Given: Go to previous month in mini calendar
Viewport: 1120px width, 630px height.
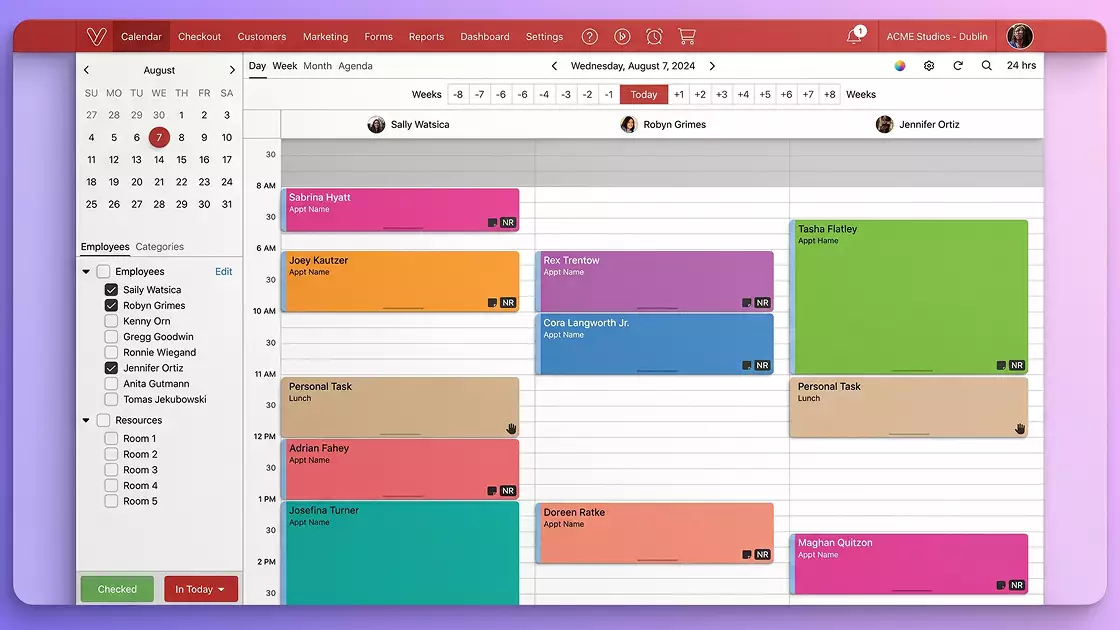Looking at the screenshot, I should click(86, 70).
